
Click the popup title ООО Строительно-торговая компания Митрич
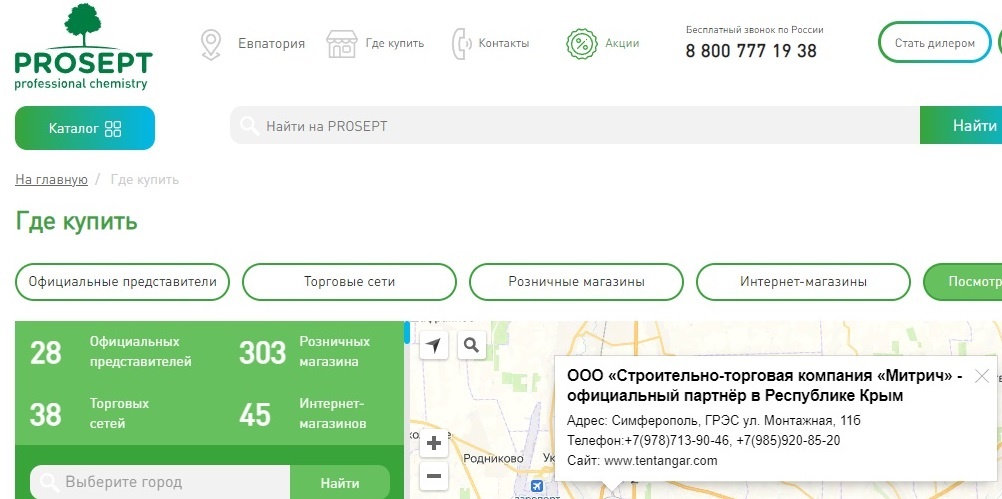point(764,385)
